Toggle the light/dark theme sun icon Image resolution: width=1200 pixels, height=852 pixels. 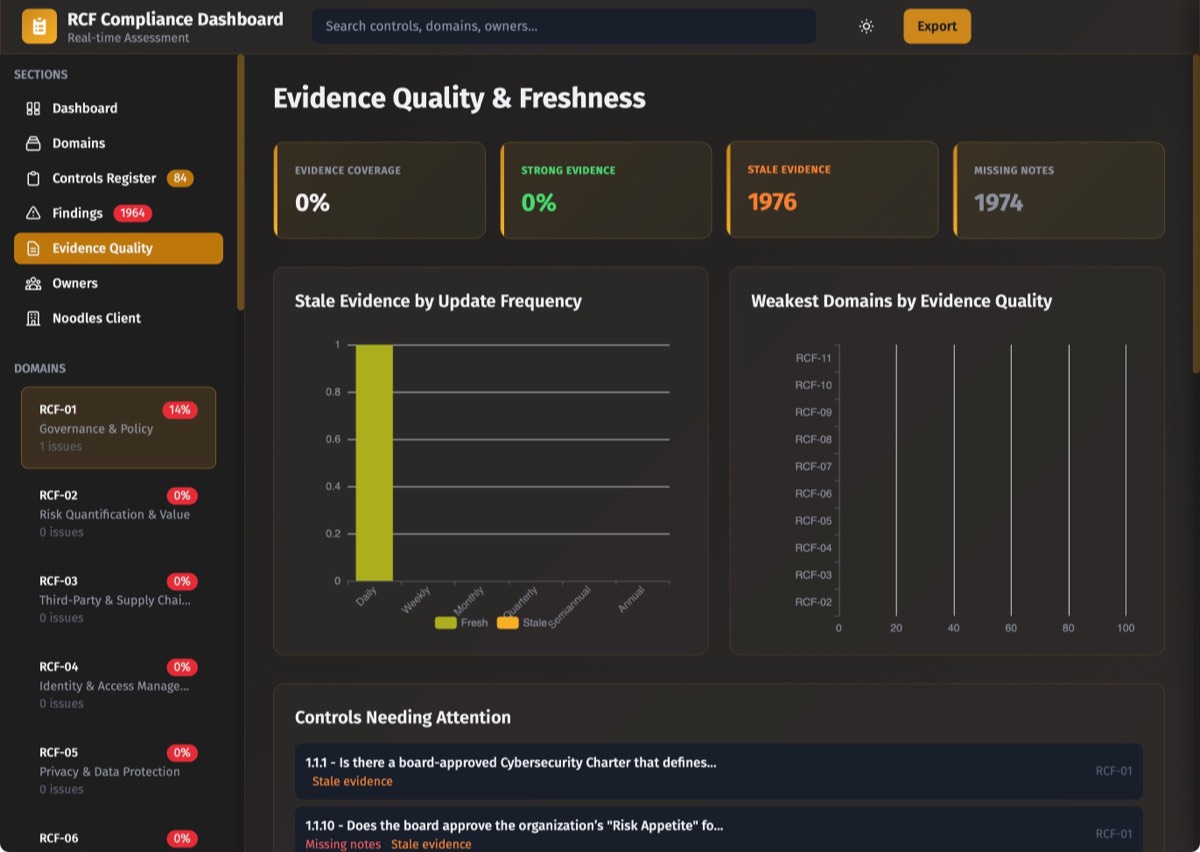(866, 27)
